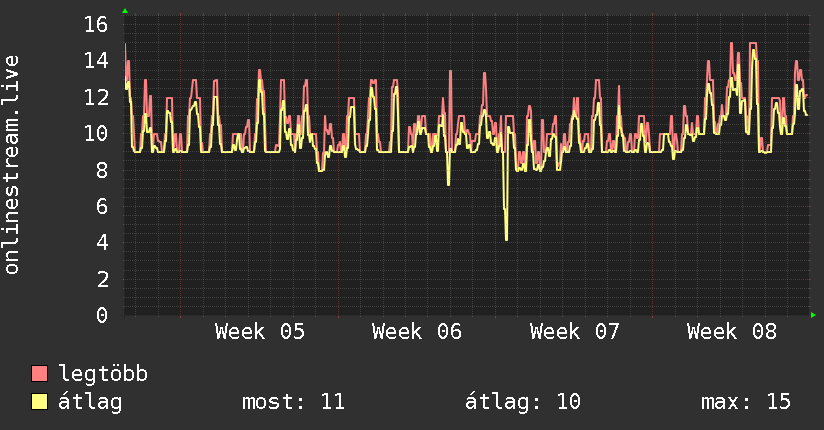This screenshot has width=824, height=430.
Task: Click the y-axis label 6
Action: [x=102, y=207]
